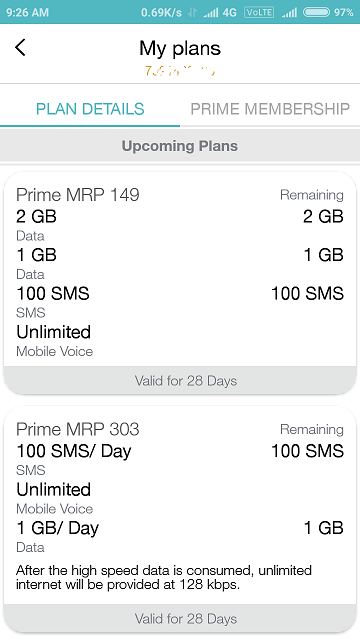Open the Prime MRP 149 plan title
The width and height of the screenshot is (360, 640).
pyautogui.click(x=78, y=195)
